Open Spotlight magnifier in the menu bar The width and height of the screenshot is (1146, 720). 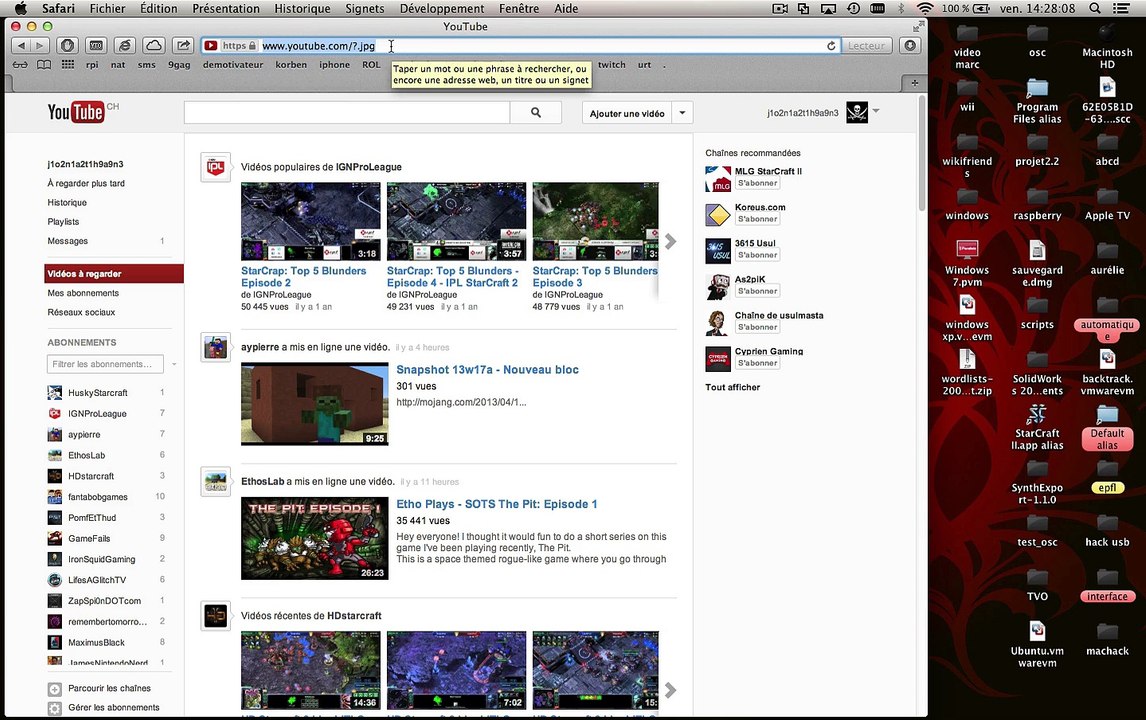coord(1094,8)
